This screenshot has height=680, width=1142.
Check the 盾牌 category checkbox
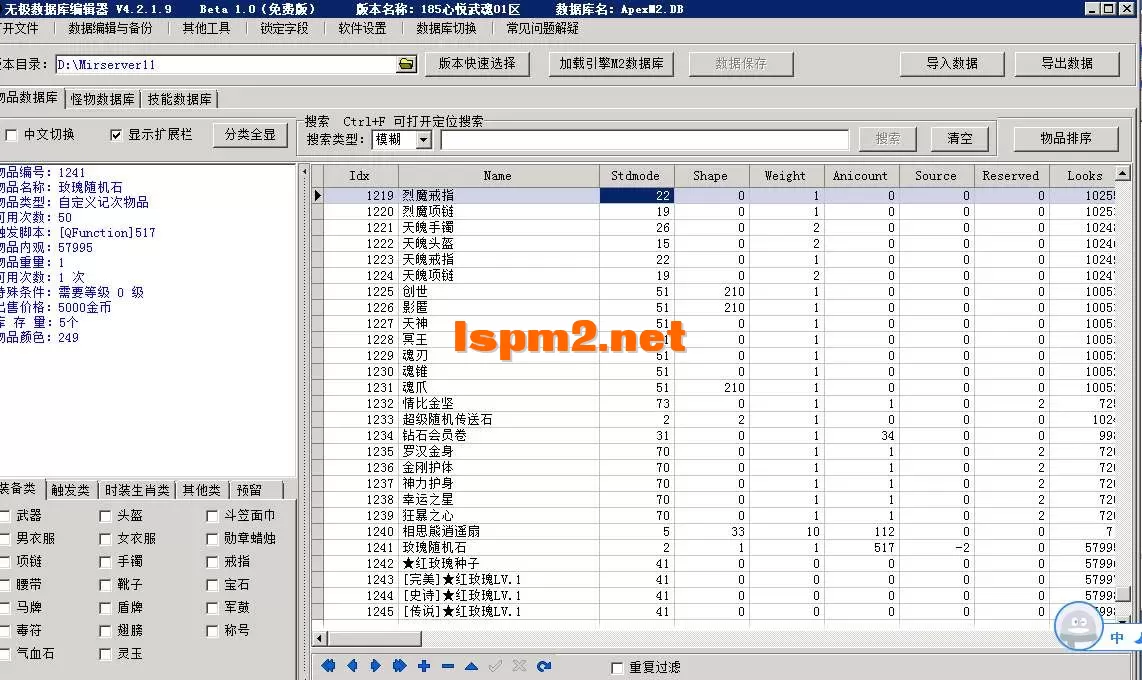pos(105,607)
